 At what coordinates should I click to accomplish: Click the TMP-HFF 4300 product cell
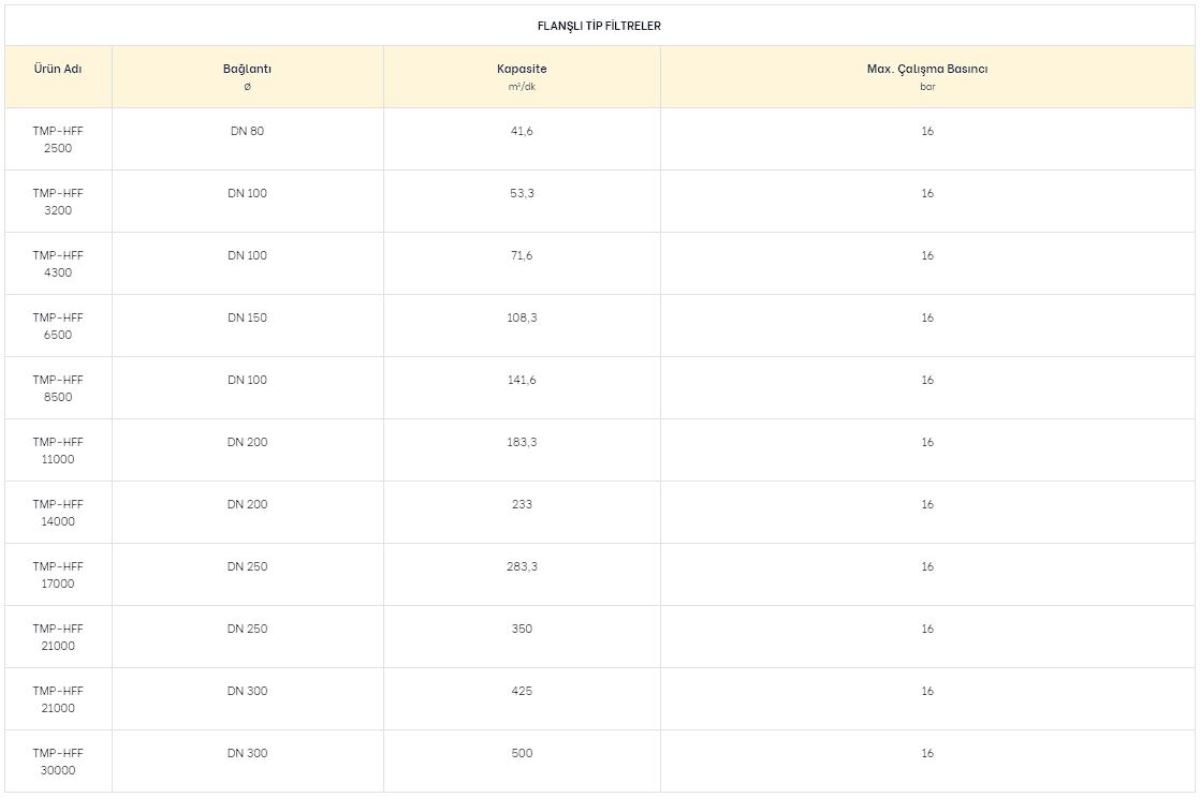click(x=58, y=263)
